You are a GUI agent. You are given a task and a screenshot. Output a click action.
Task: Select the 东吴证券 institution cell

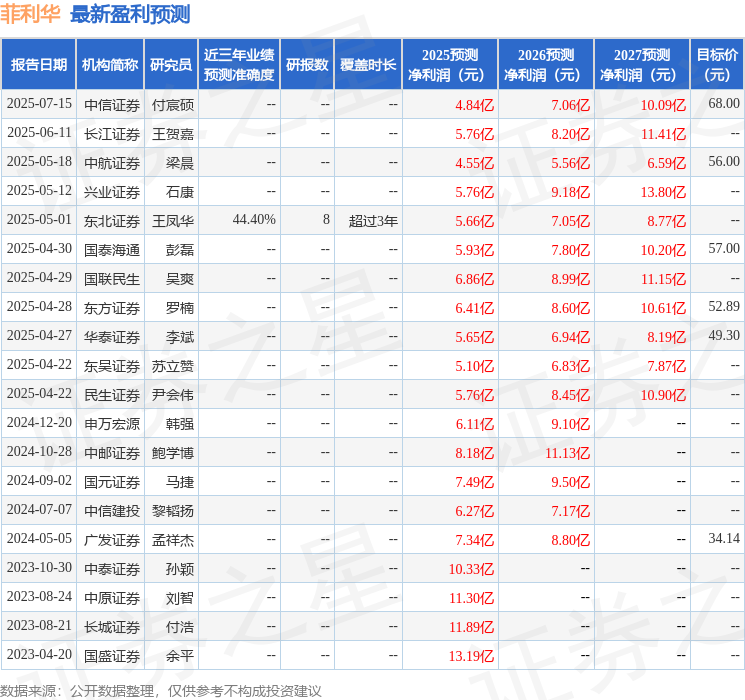pyautogui.click(x=112, y=366)
